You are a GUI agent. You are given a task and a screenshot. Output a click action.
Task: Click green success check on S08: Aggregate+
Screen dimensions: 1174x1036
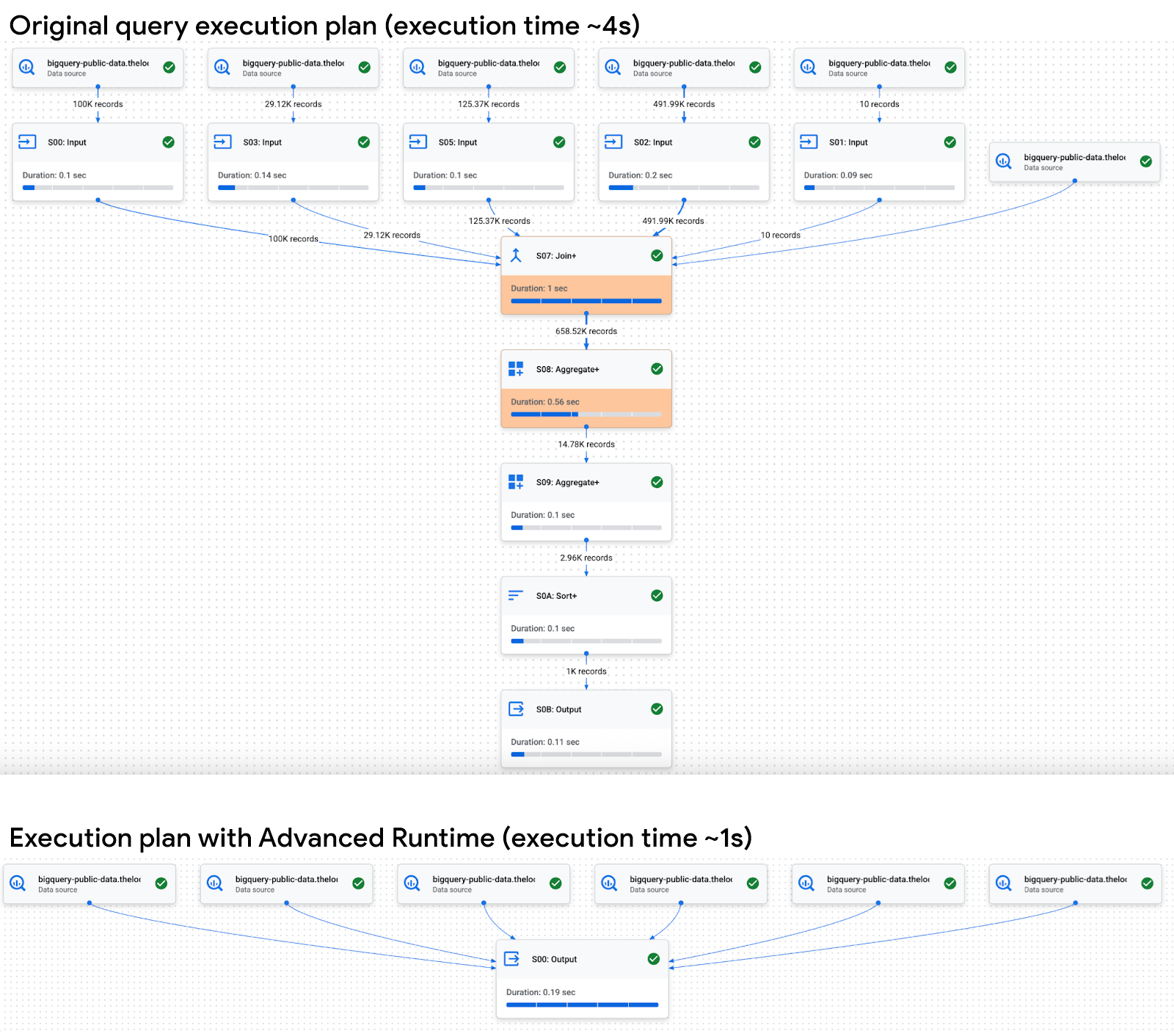point(657,369)
